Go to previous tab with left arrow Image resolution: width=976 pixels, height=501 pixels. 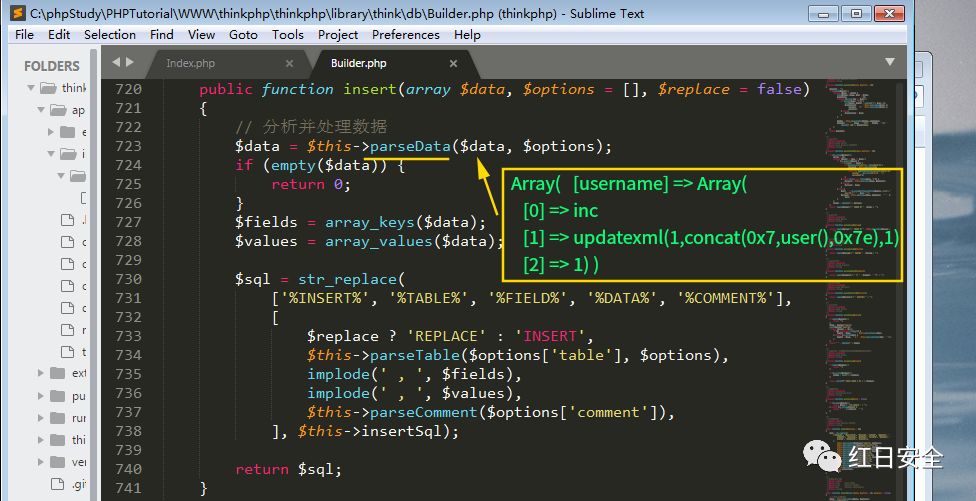tap(116, 62)
